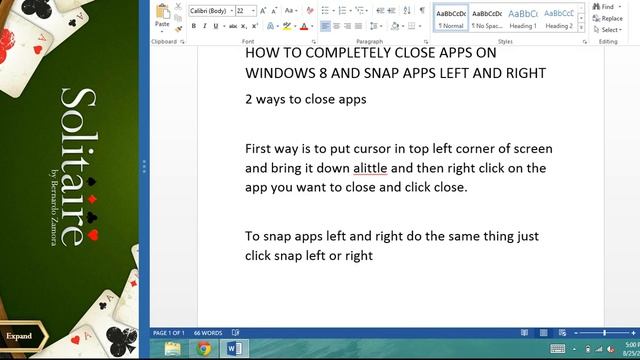The height and width of the screenshot is (360, 640).
Task: Increase font size with the Grow Font icon
Action: click(x=263, y=11)
